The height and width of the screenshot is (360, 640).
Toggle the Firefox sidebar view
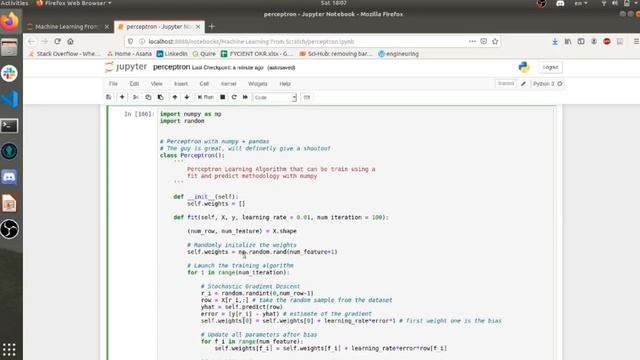click(581, 41)
